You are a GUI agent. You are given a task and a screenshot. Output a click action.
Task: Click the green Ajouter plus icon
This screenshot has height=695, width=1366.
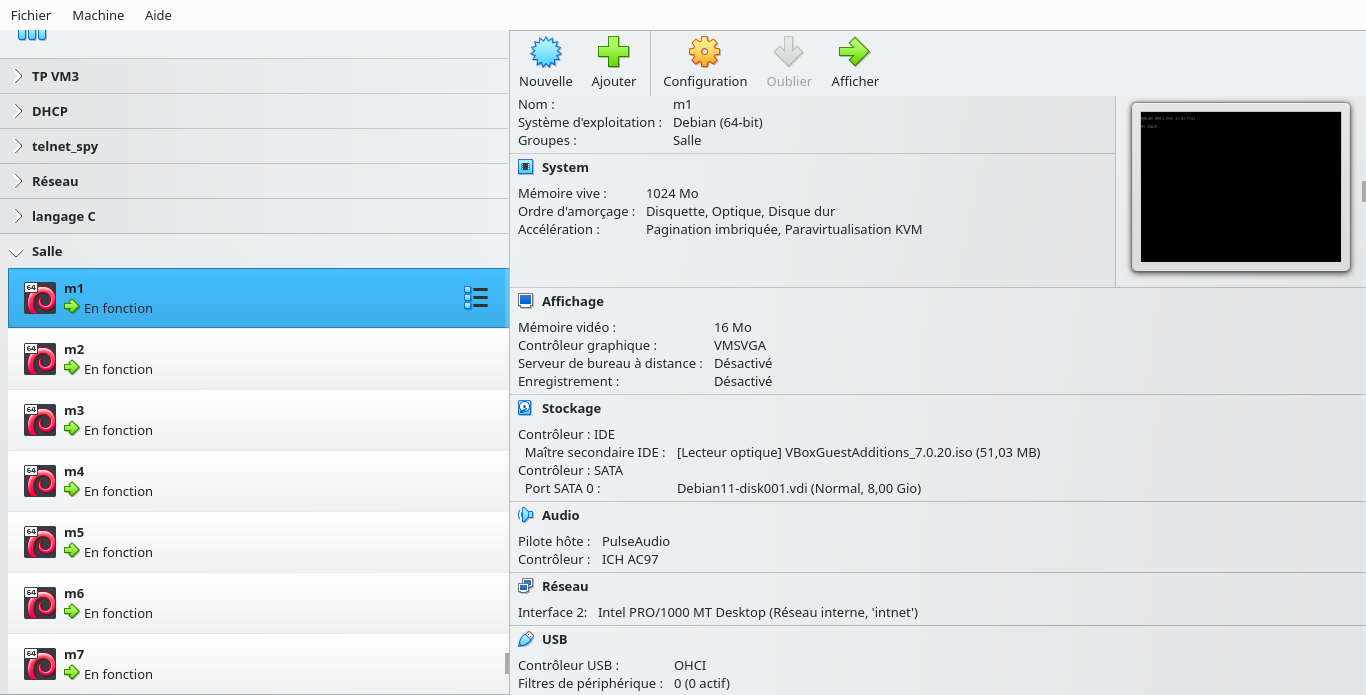[x=613, y=52]
